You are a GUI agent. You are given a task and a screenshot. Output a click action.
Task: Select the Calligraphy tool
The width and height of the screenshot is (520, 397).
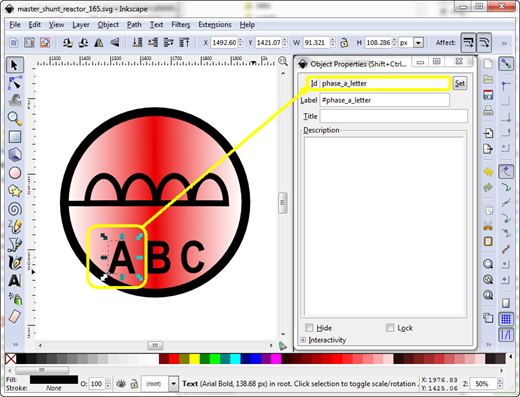tap(14, 263)
